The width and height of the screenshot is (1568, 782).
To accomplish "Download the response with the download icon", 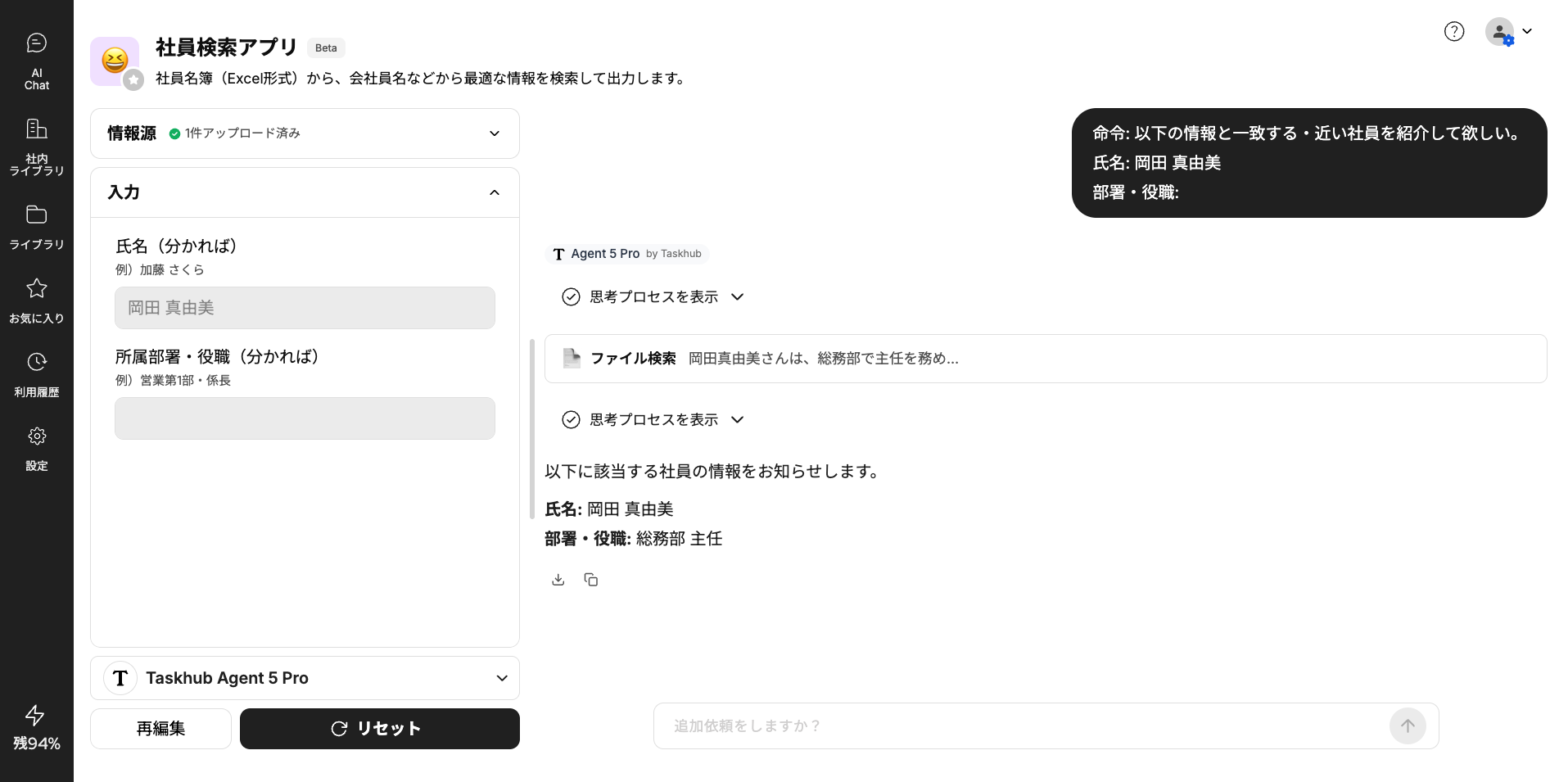I will click(558, 580).
